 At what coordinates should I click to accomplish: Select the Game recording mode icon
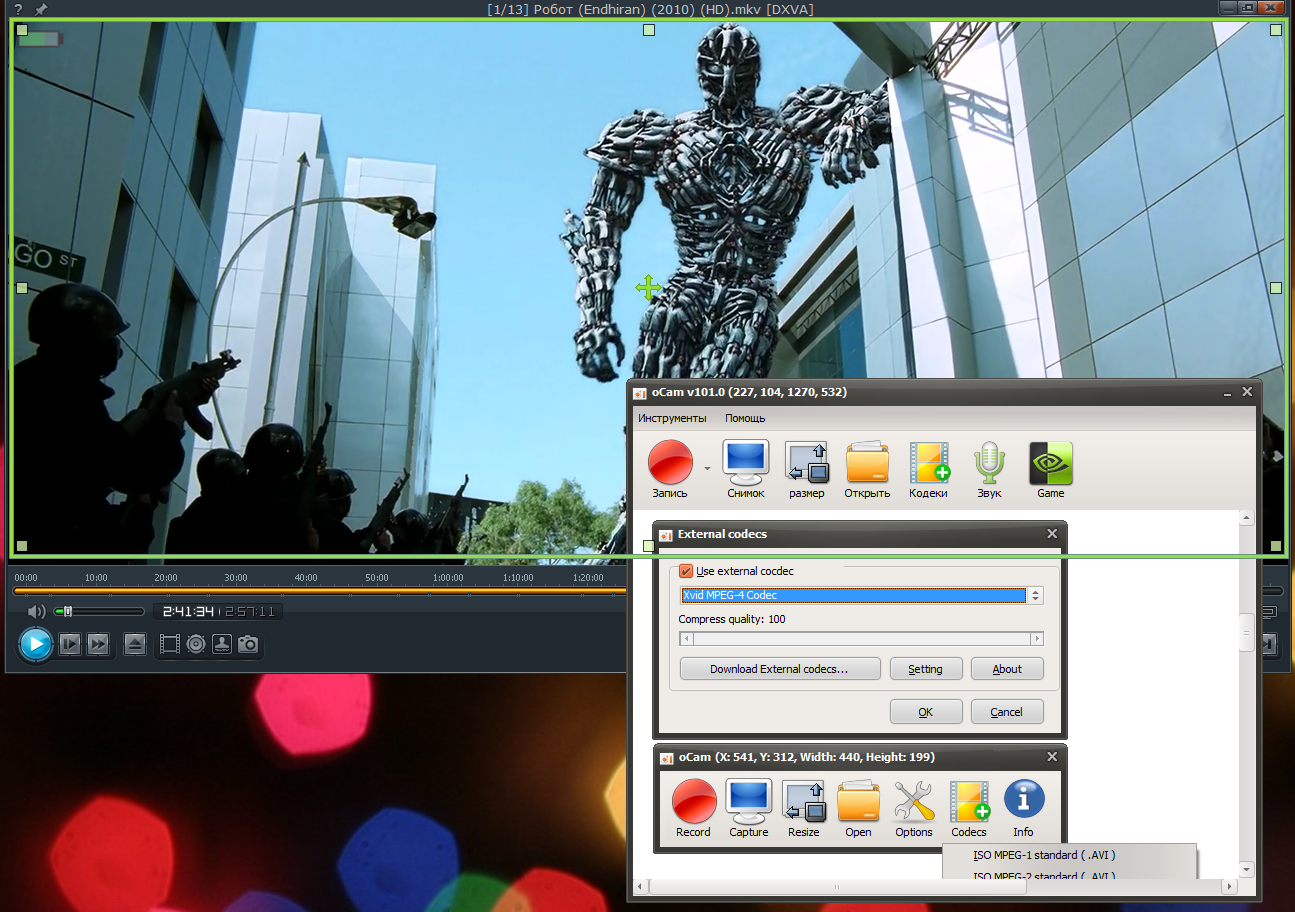pyautogui.click(x=1051, y=470)
